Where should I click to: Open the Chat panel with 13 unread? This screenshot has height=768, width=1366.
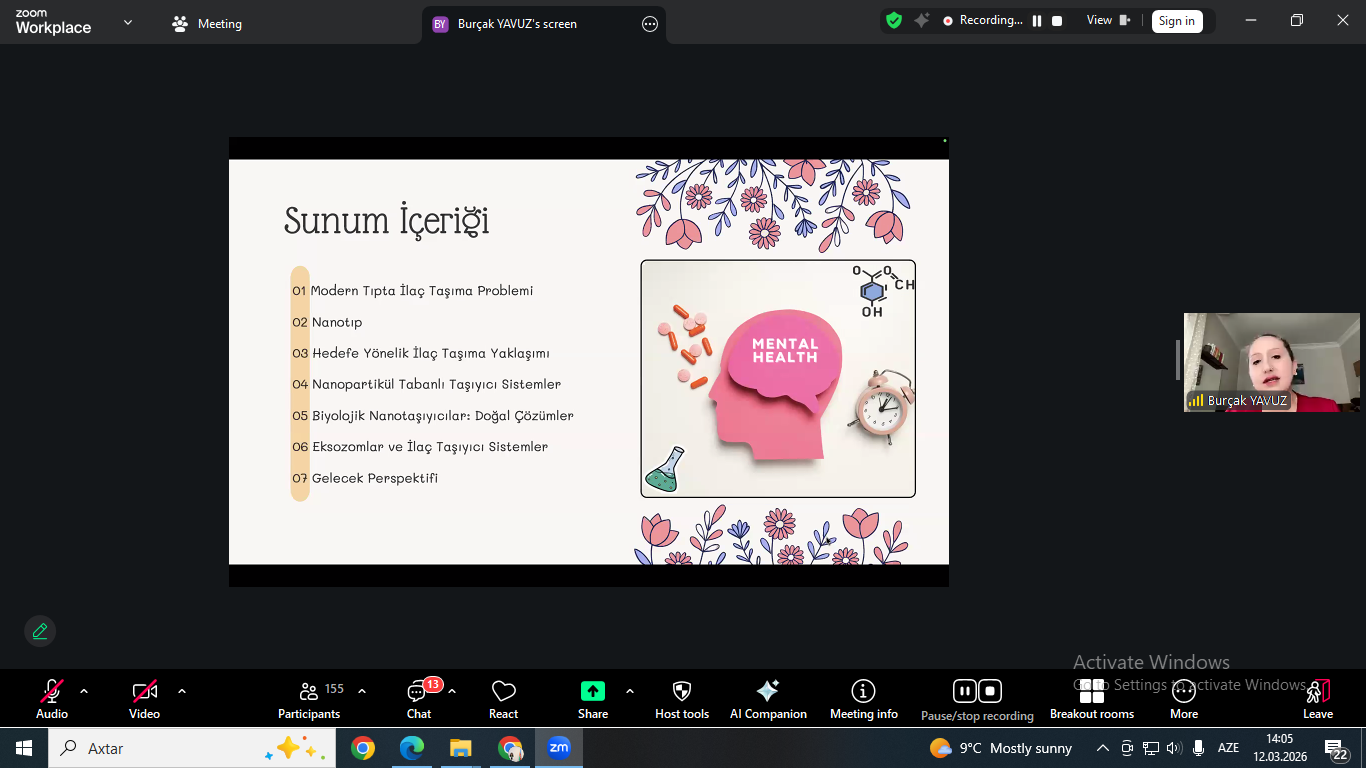tap(419, 692)
